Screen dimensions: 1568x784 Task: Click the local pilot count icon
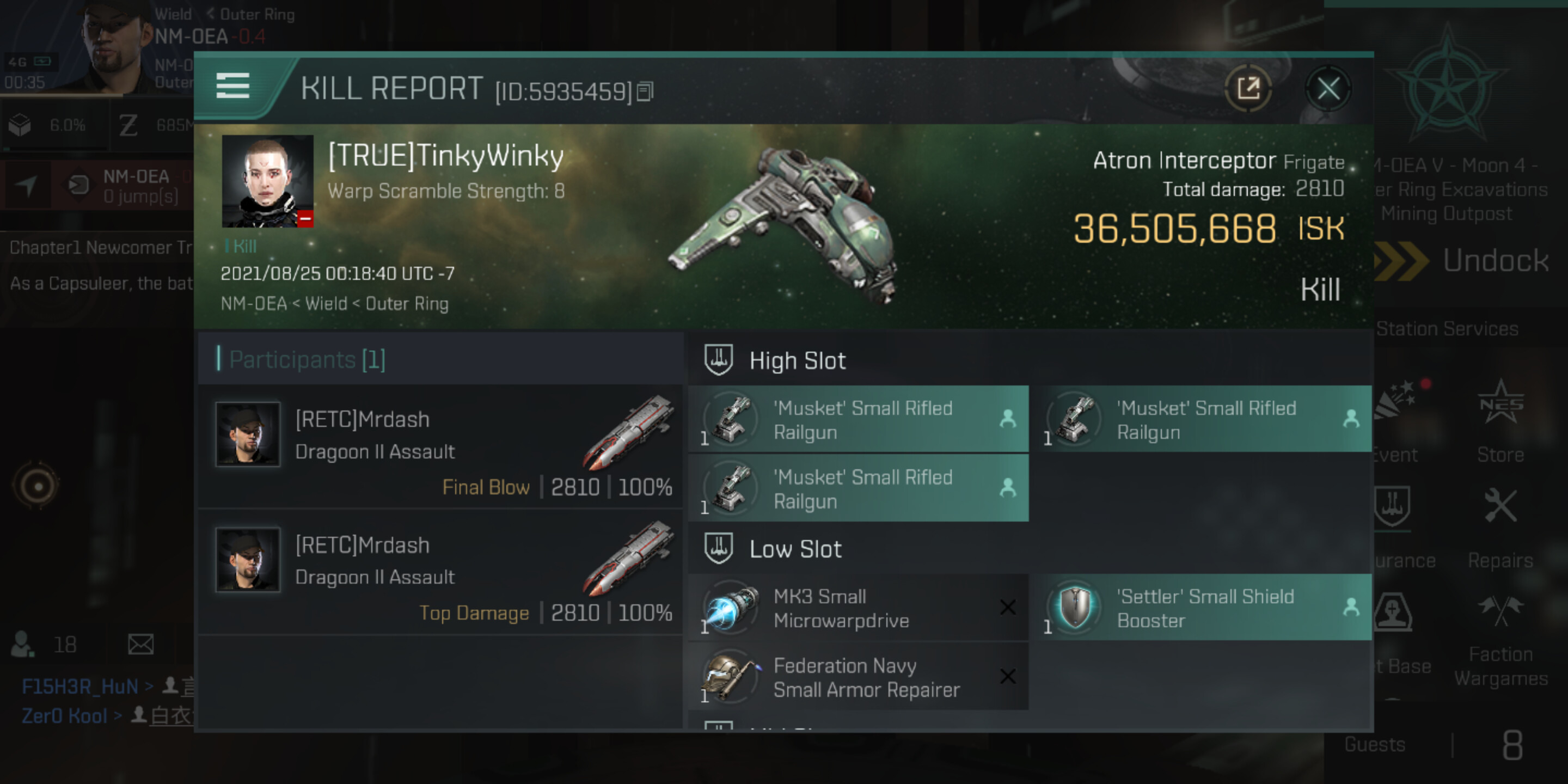23,644
